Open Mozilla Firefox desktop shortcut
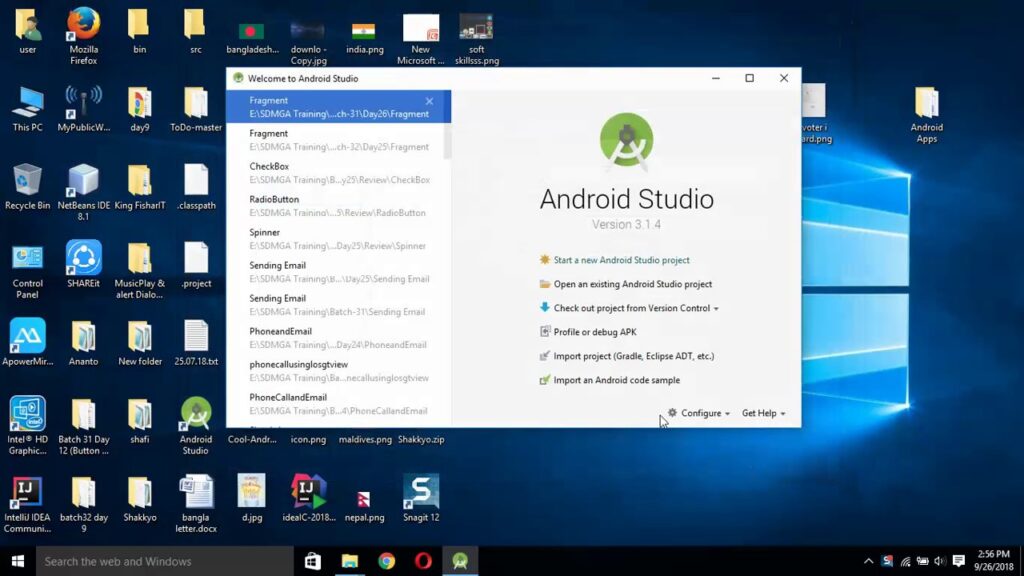The height and width of the screenshot is (576, 1024). pyautogui.click(x=84, y=36)
